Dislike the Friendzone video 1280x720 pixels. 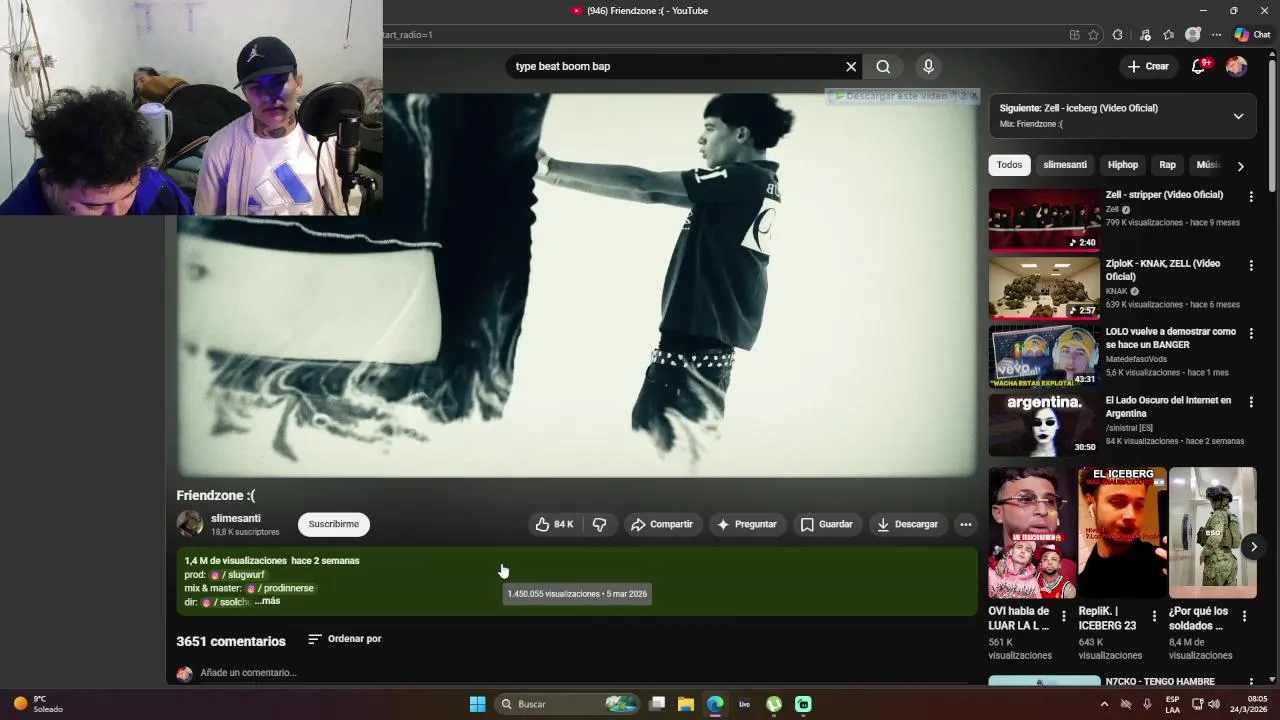(599, 524)
